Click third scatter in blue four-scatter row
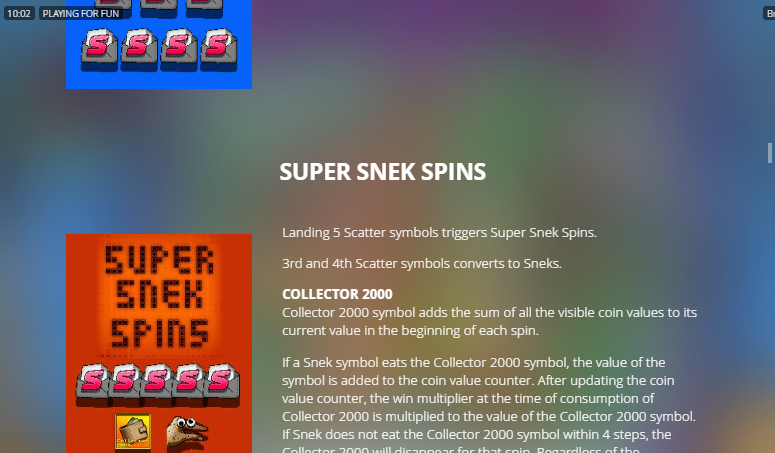Screen dimensions: 775x453 tap(178, 48)
